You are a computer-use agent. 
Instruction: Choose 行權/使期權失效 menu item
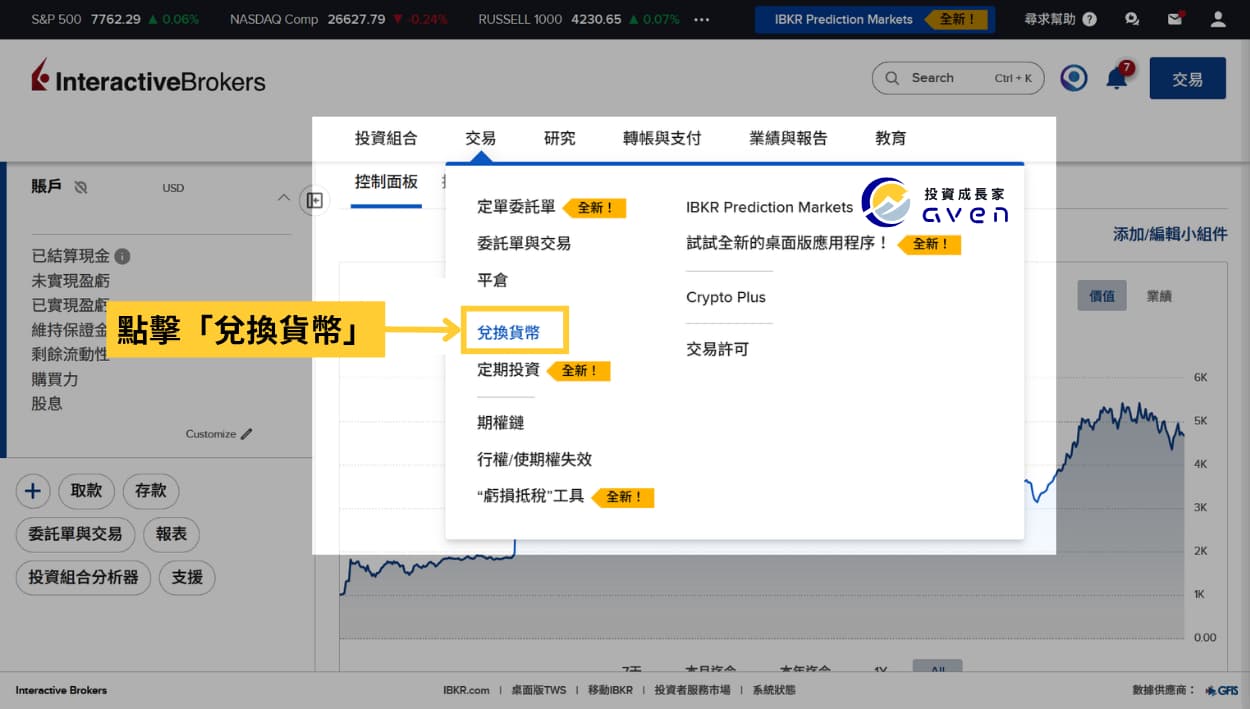coord(534,459)
